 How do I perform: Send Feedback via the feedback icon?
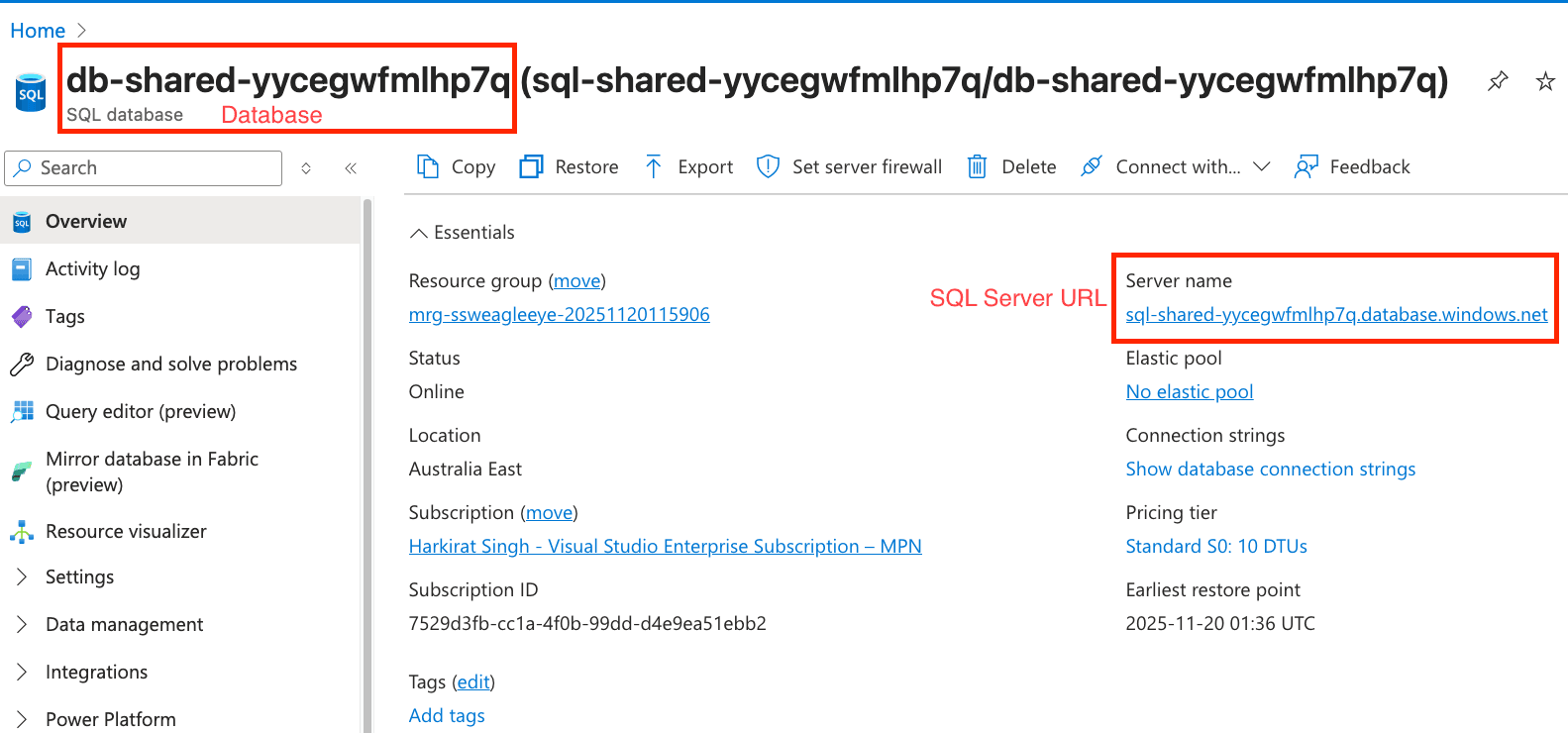pos(1352,166)
